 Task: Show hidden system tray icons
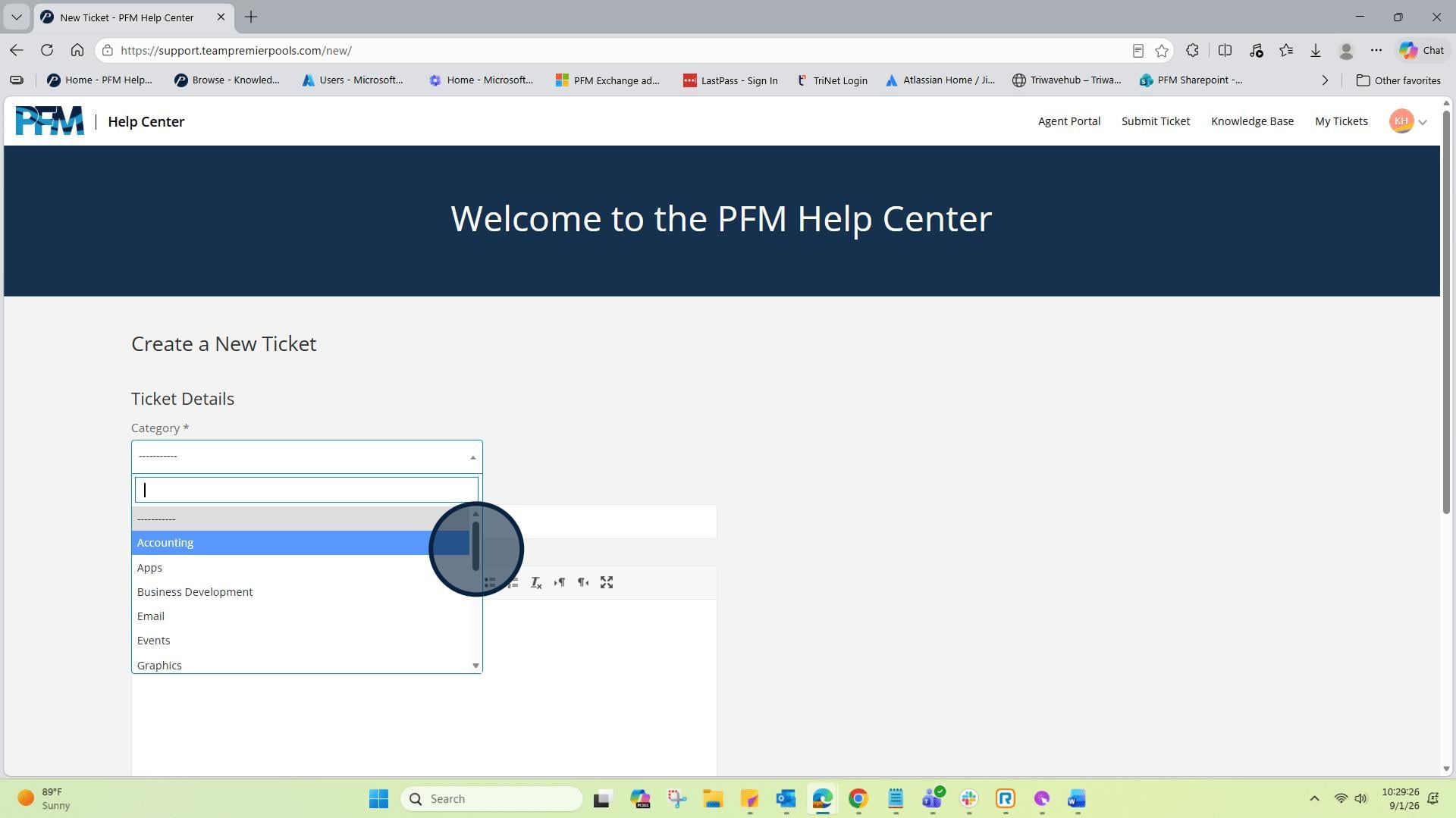(x=1314, y=798)
